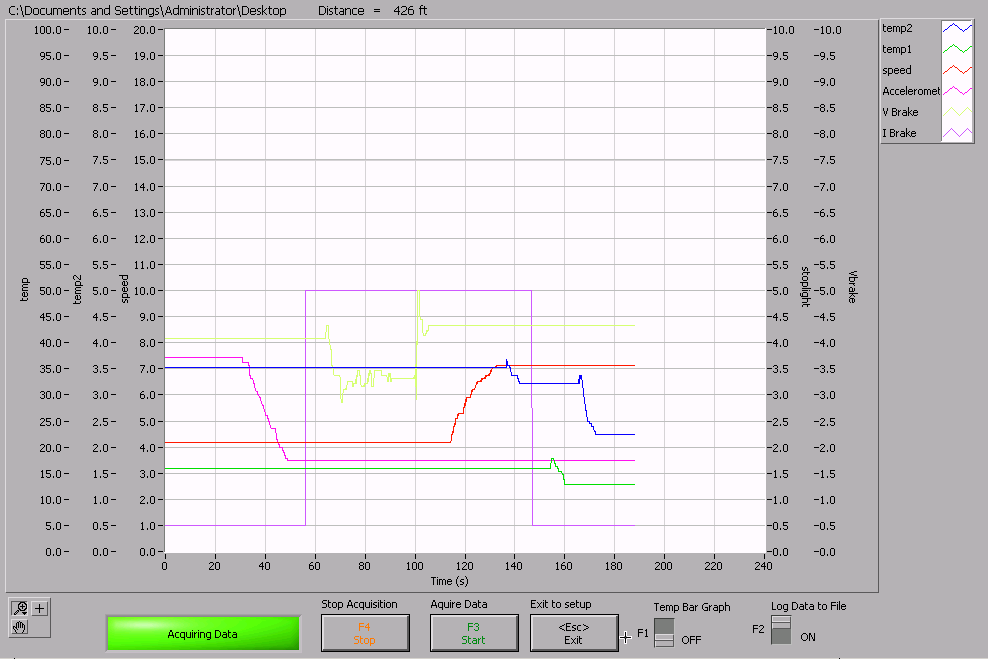Screen dimensions: 988x659
Task: Click the F3 Start acquire data button
Action: 474,633
